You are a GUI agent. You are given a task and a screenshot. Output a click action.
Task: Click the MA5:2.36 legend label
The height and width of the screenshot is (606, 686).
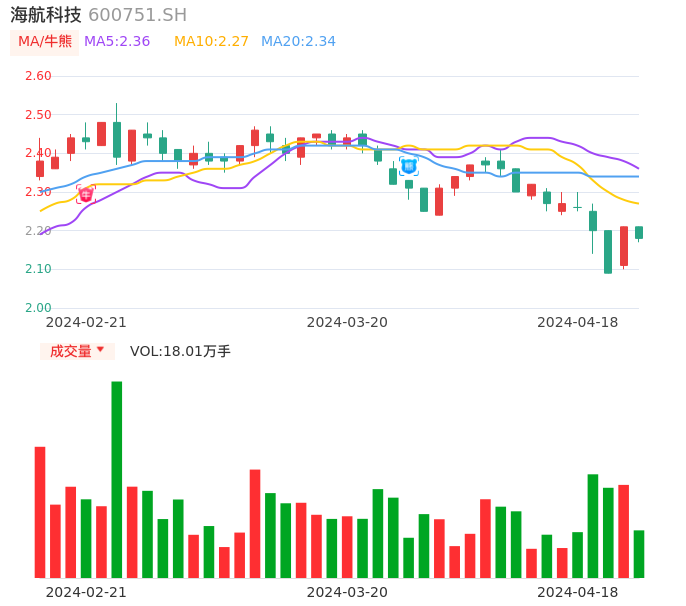pos(117,42)
